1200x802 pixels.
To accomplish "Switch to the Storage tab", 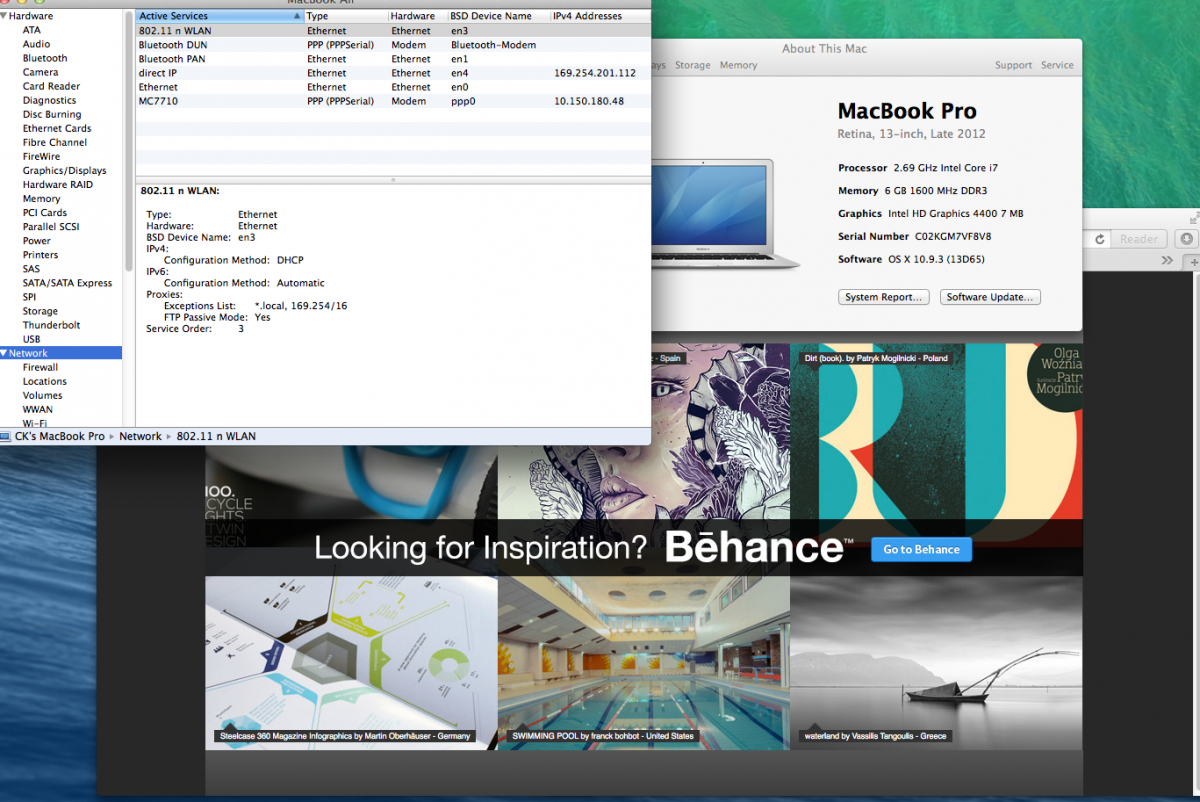I will pos(692,65).
